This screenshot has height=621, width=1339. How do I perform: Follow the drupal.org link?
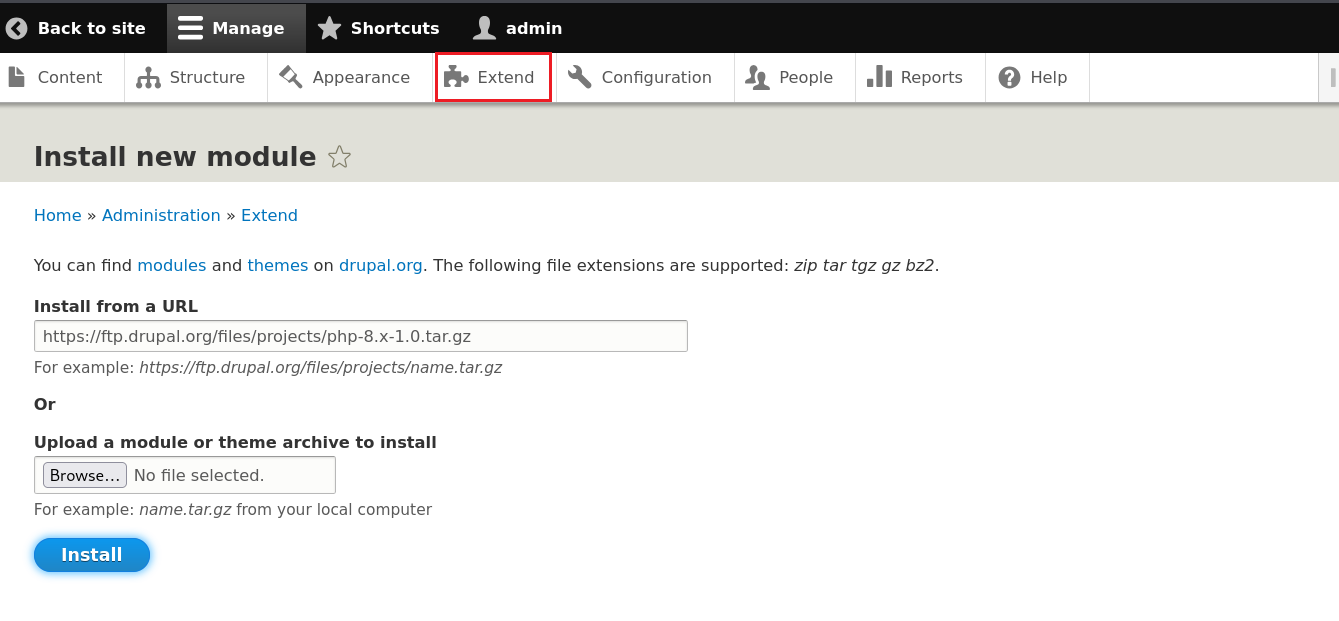(380, 266)
